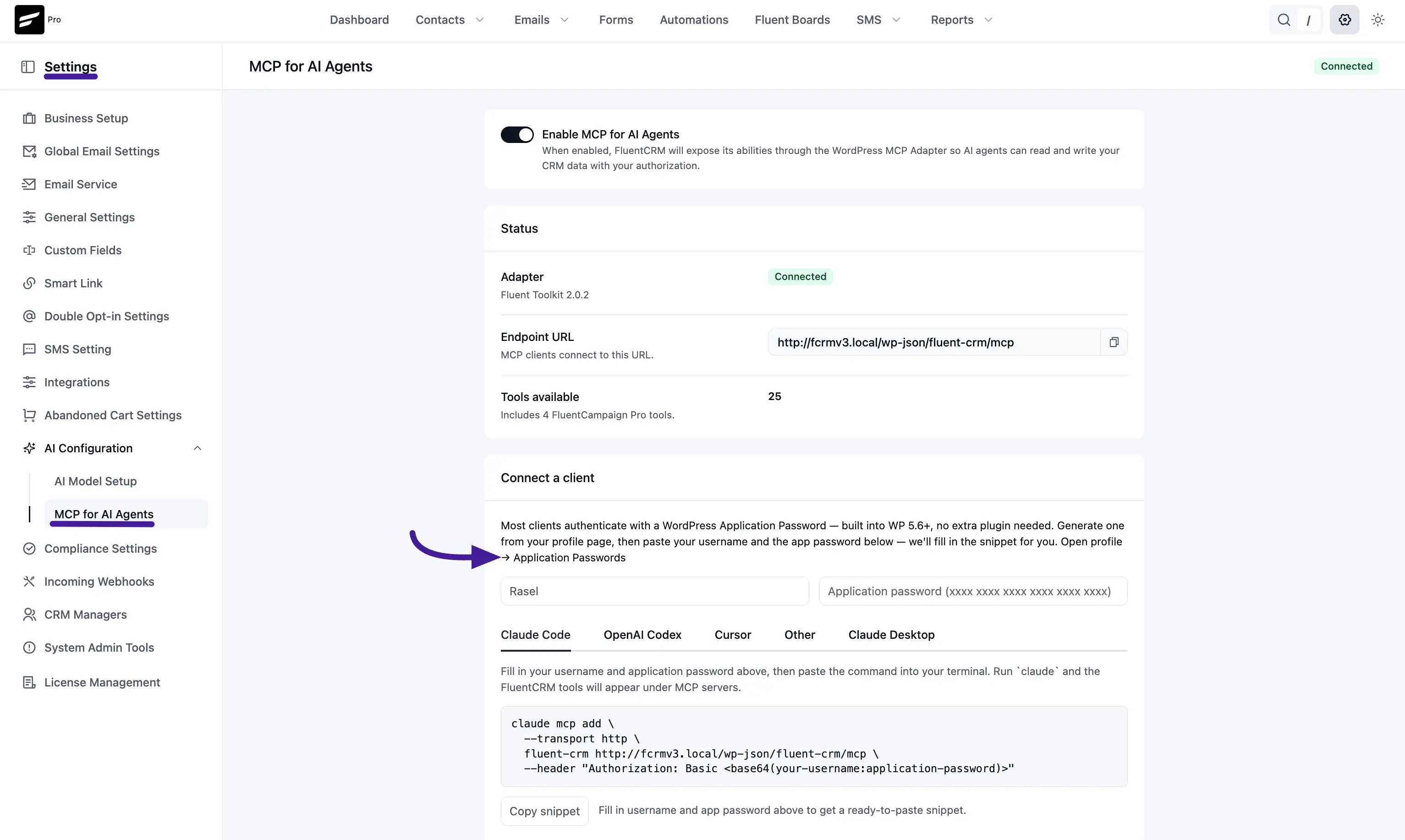Click the FluentCRM logo icon
Image resolution: width=1405 pixels, height=840 pixels.
(x=29, y=20)
